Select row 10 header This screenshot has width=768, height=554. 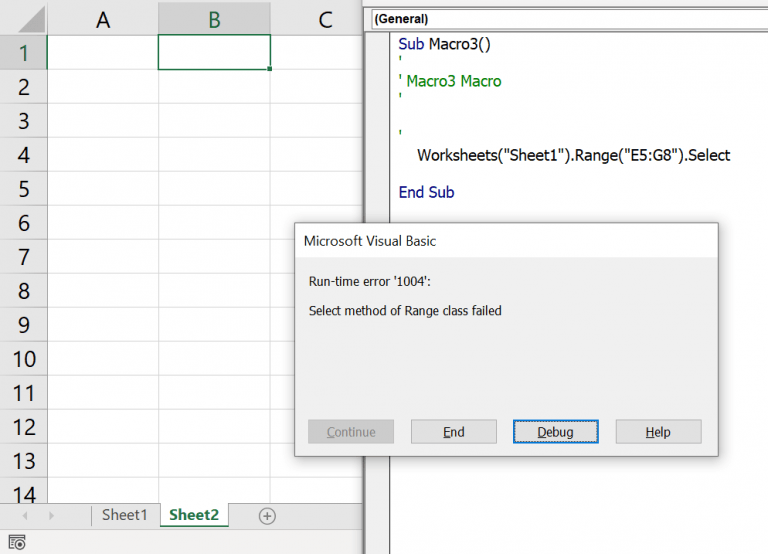tap(24, 359)
